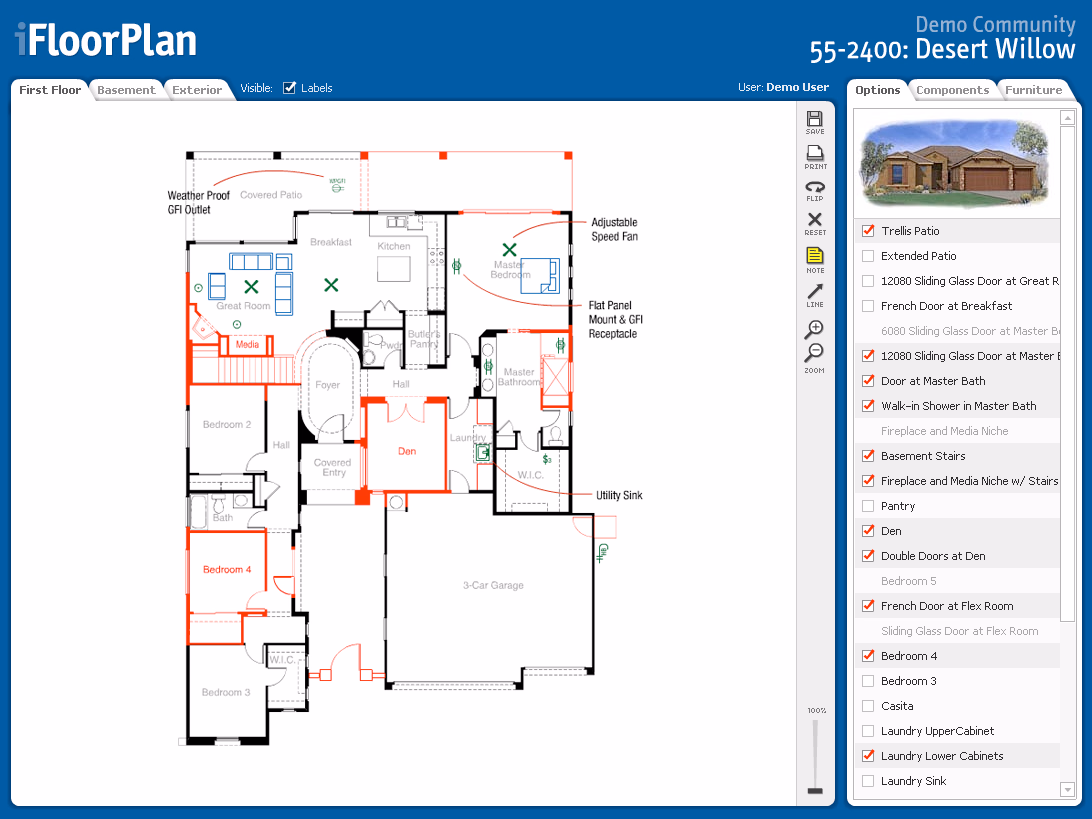Select the top sofa in Great Room
Image resolution: width=1092 pixels, height=819 pixels.
pyautogui.click(x=251, y=262)
